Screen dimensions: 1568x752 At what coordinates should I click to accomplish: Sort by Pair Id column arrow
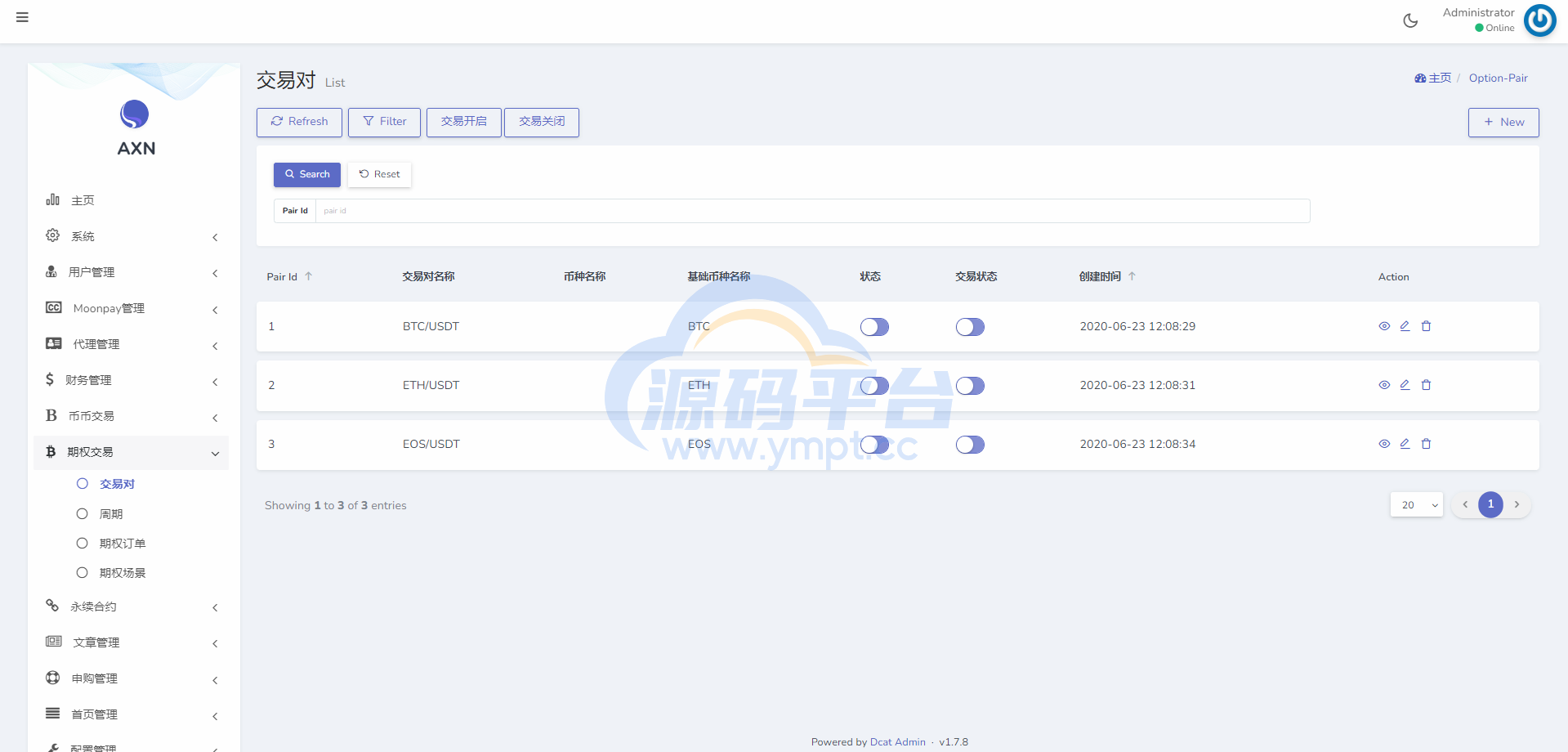pyautogui.click(x=308, y=276)
